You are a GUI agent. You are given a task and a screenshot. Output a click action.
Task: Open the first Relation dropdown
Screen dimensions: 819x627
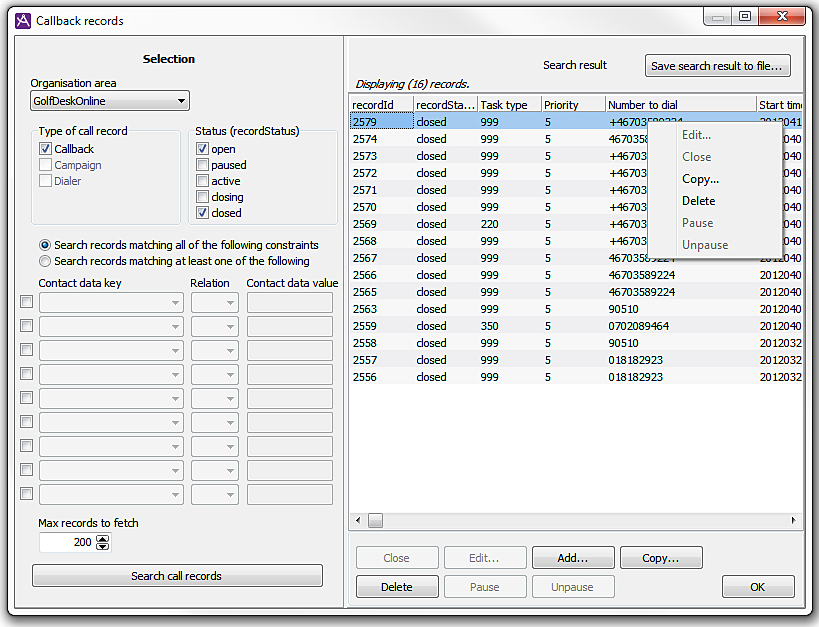click(x=215, y=302)
